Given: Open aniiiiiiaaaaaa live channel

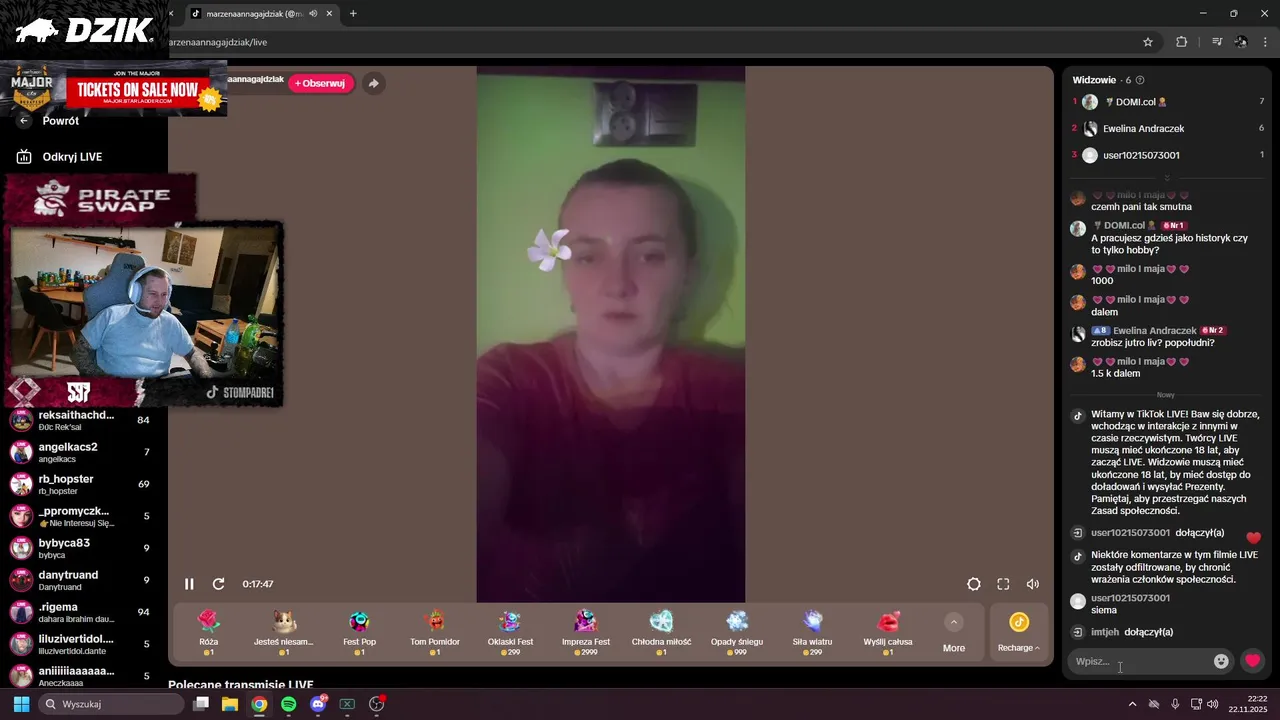Looking at the screenshot, I should coord(80,675).
